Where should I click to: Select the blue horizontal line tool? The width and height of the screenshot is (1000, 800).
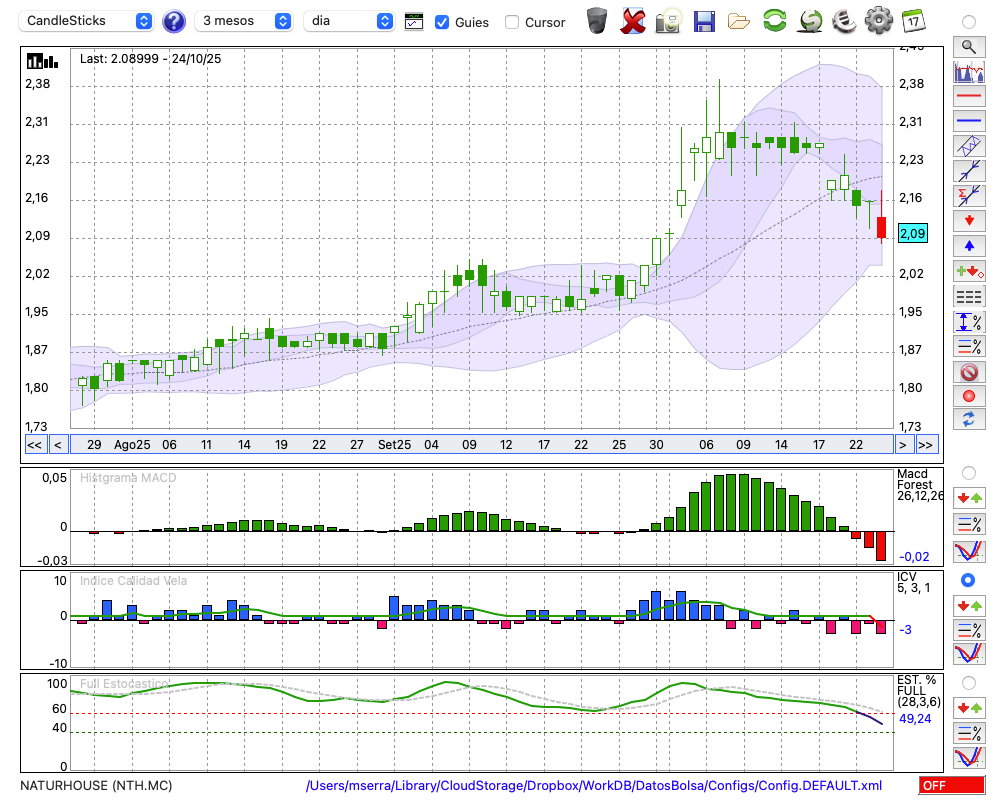pos(968,121)
